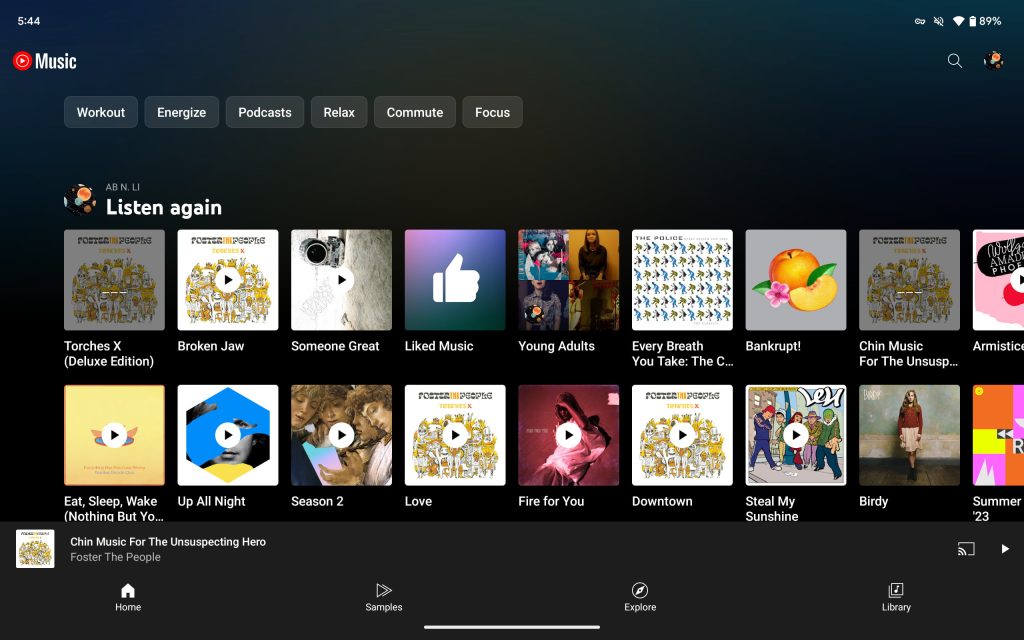The height and width of the screenshot is (640, 1024).
Task: Switch to the Home tab
Action: [128, 597]
